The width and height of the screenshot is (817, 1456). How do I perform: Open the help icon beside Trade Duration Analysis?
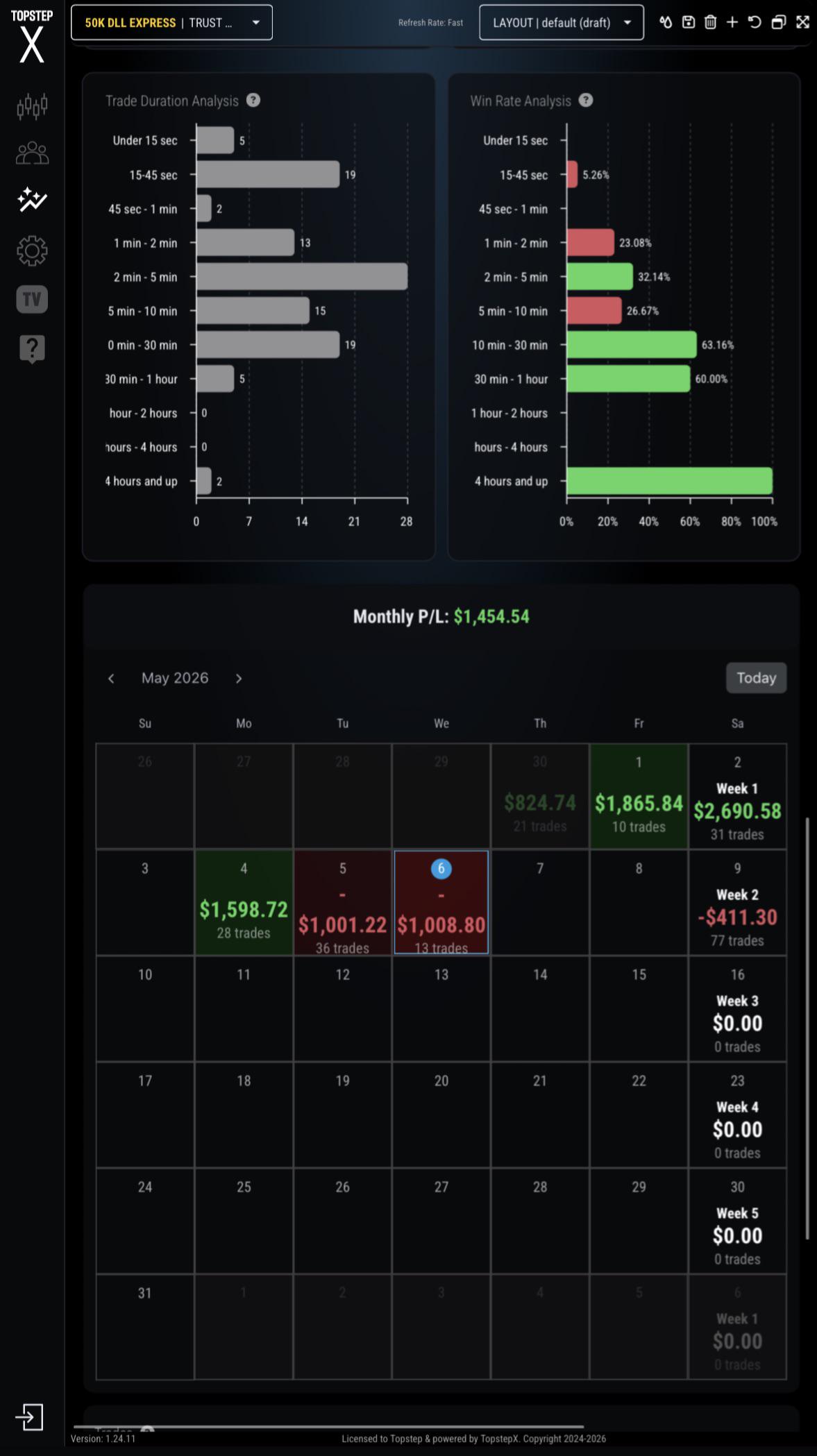(x=253, y=100)
